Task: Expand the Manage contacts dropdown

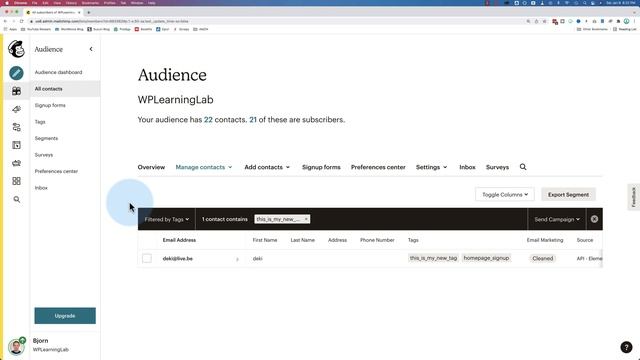Action: [x=204, y=167]
